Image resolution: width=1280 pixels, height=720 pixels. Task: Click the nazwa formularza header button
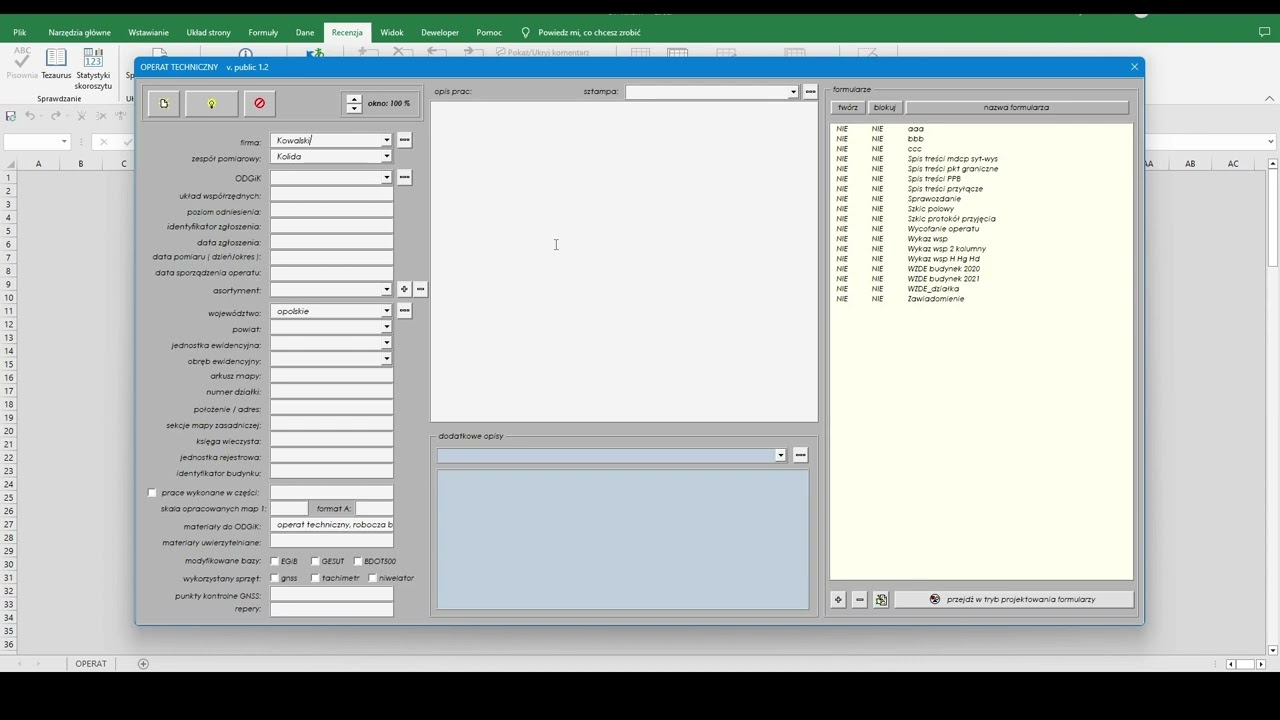pyautogui.click(x=1017, y=107)
